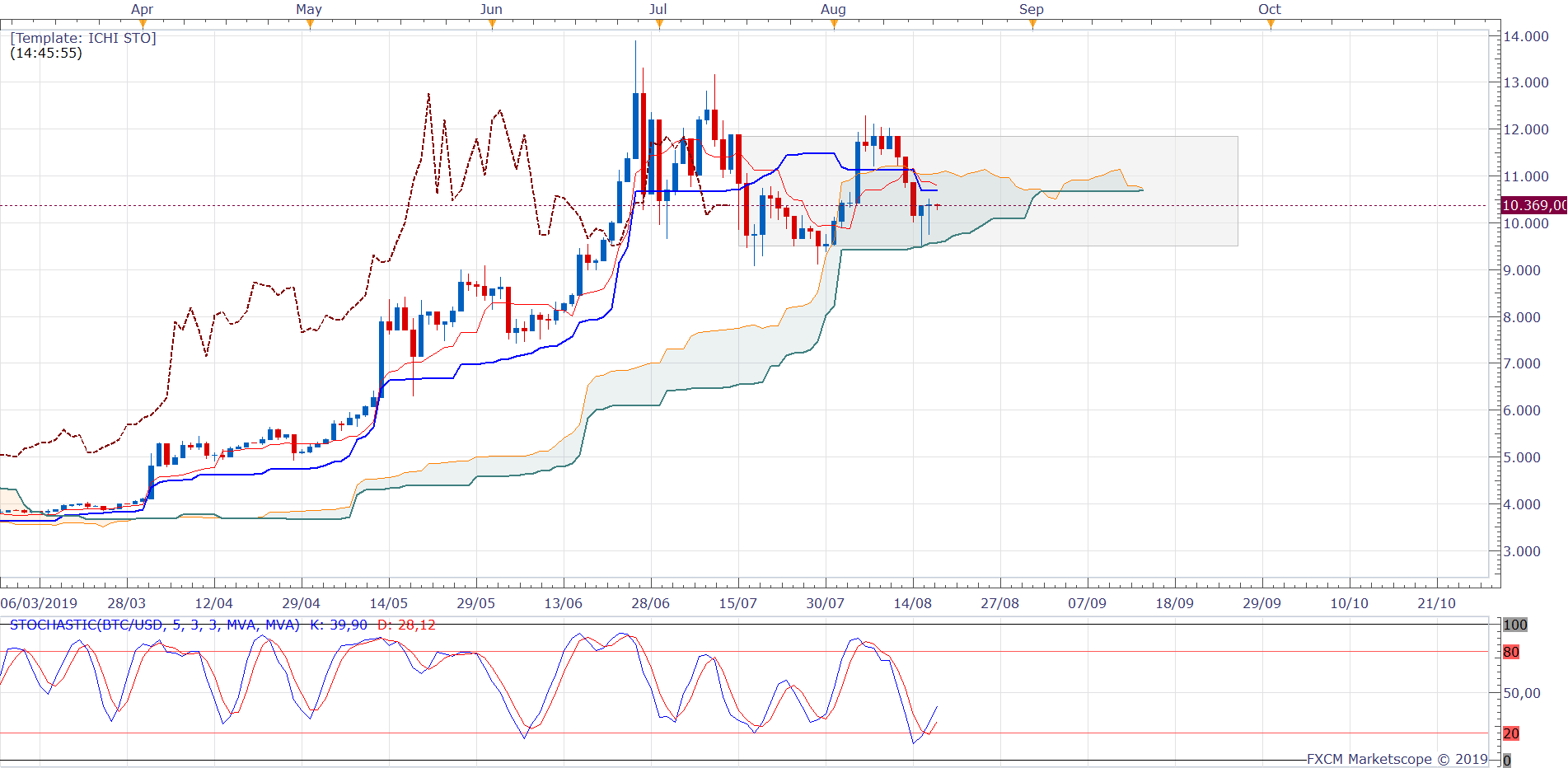The image size is (1568, 768).
Task: Click the 10/10 date axis label
Action: pyautogui.click(x=1350, y=603)
